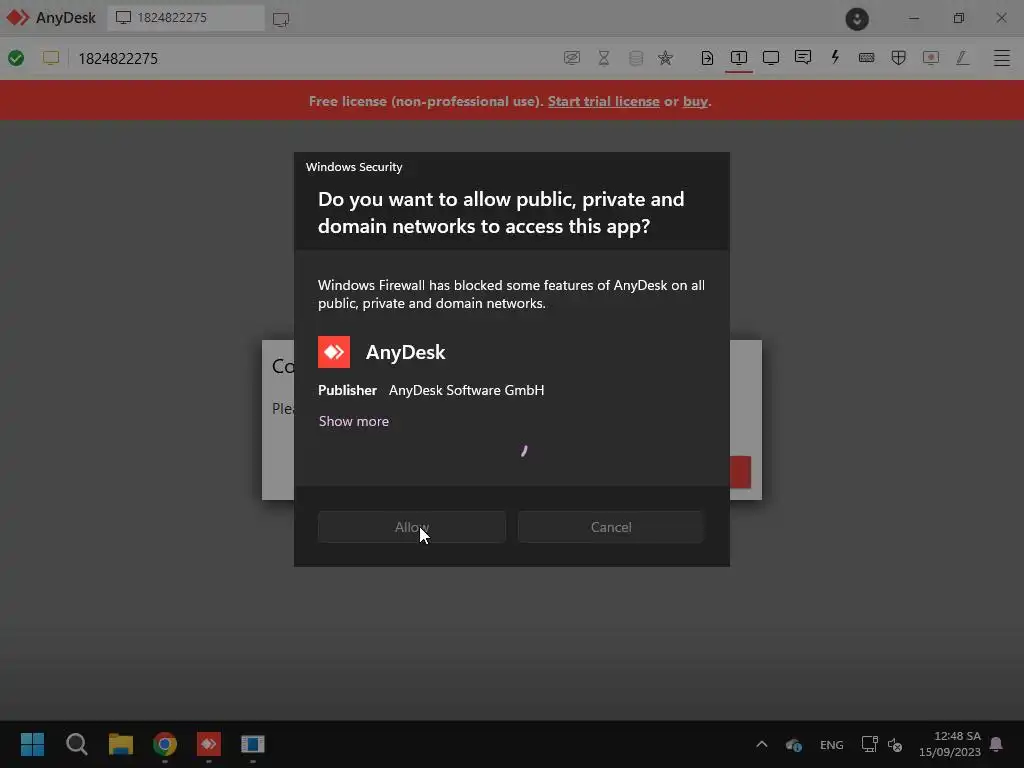Click the red button in background dialog

tap(741, 472)
